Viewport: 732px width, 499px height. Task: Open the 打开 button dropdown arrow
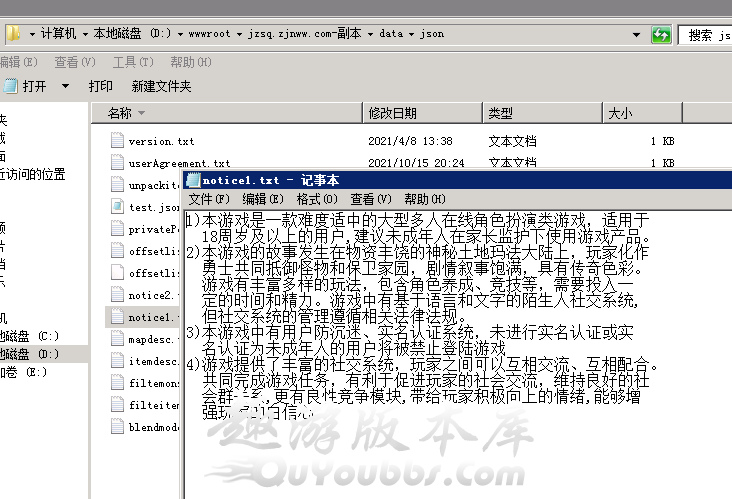tap(65, 86)
